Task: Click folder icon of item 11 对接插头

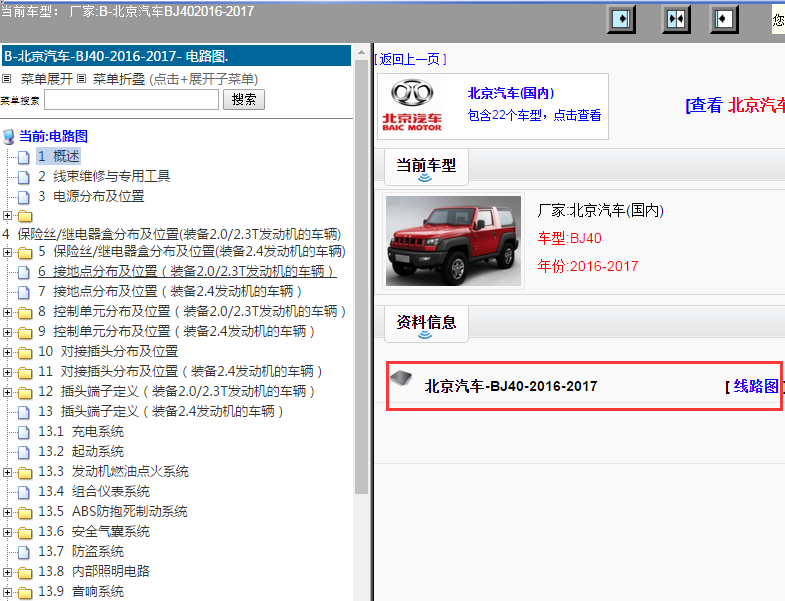Action: (25, 373)
